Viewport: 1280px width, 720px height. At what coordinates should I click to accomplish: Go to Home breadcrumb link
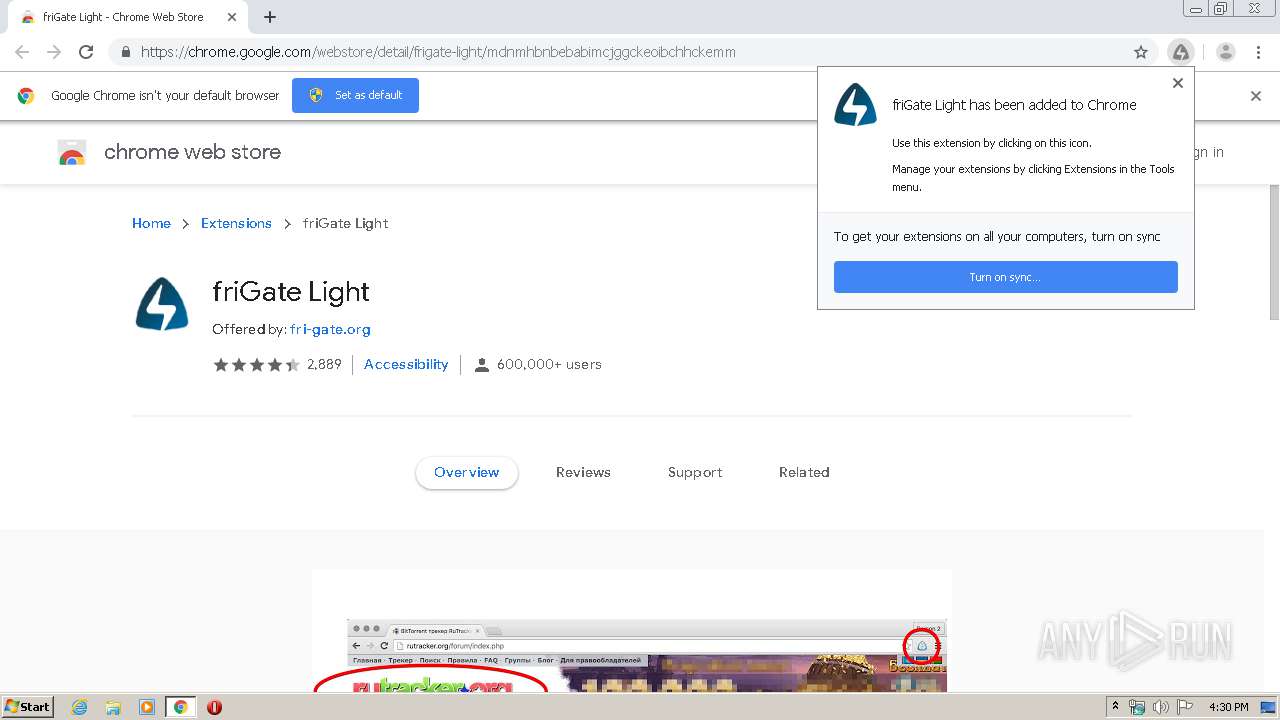point(151,223)
